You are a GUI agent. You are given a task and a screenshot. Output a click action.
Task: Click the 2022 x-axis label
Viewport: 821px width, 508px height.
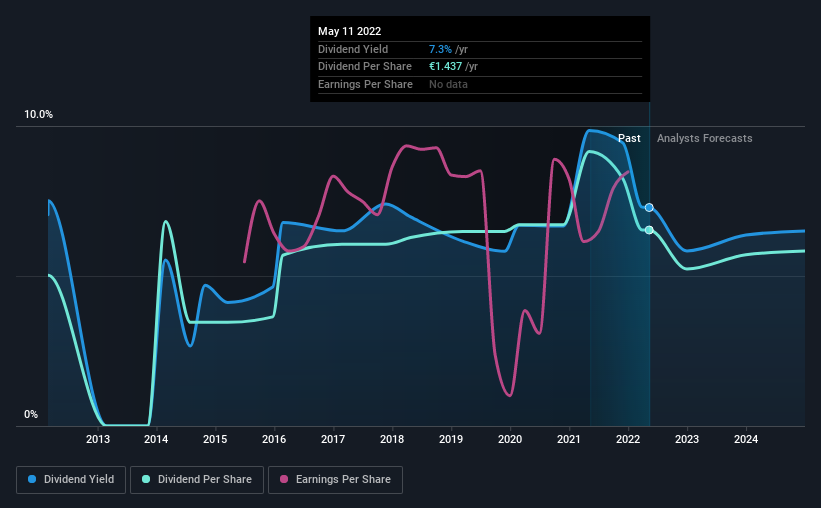pyautogui.click(x=628, y=439)
